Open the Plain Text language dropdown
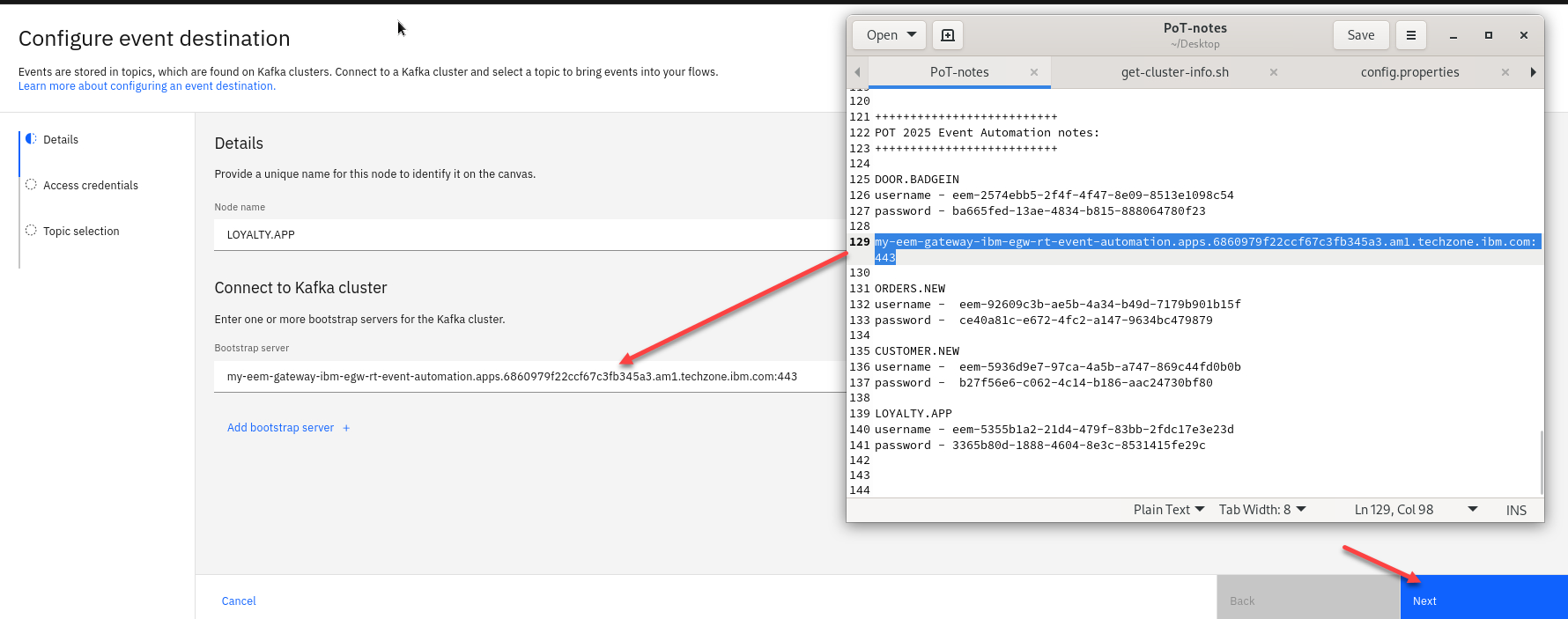Image resolution: width=1568 pixels, height=619 pixels. [x=1168, y=510]
